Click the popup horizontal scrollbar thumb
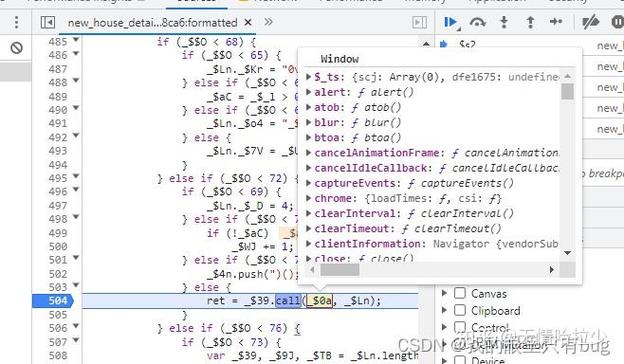The height and width of the screenshot is (364, 624). (340, 270)
